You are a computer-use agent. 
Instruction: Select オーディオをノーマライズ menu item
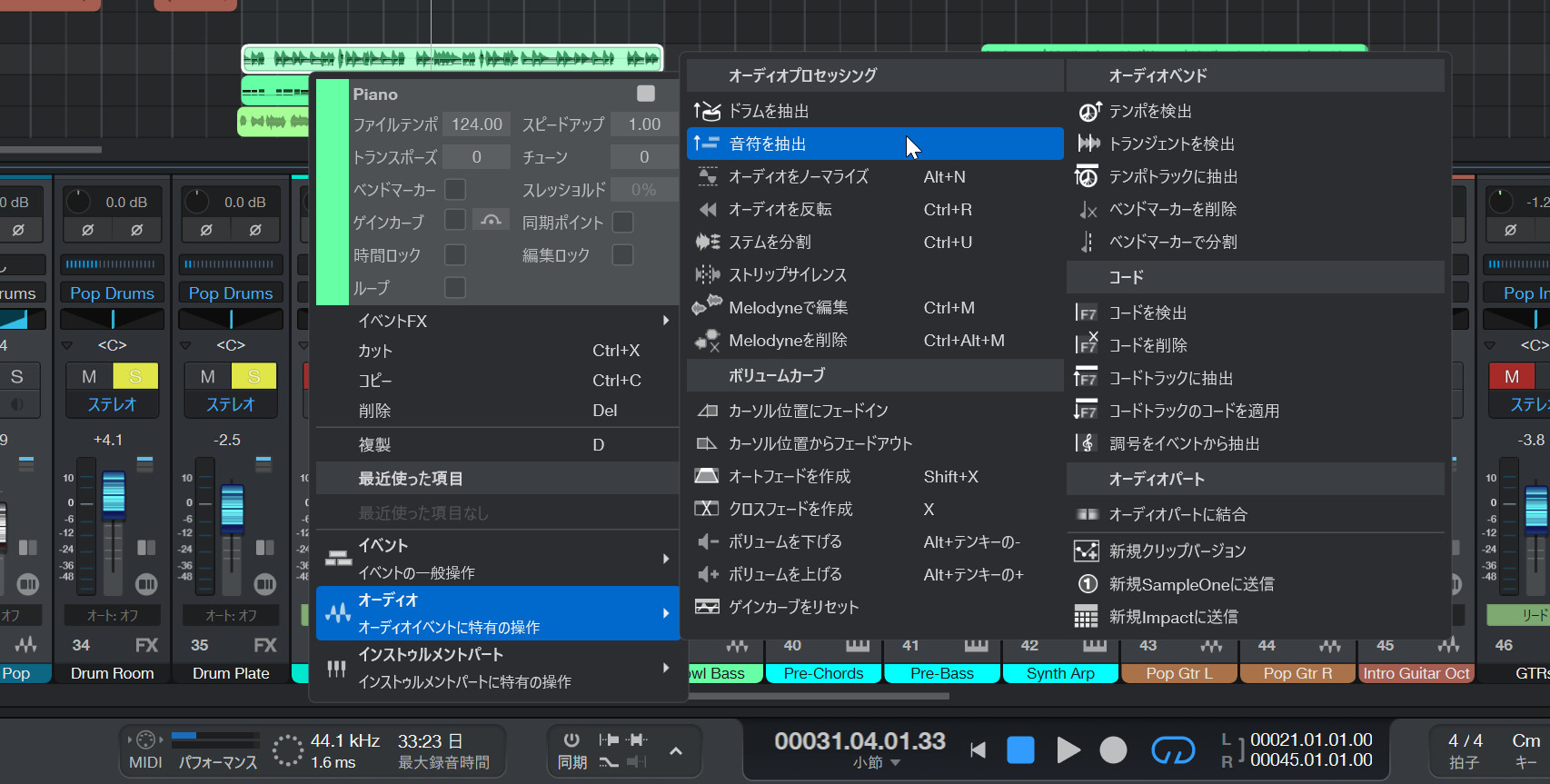coord(798,177)
